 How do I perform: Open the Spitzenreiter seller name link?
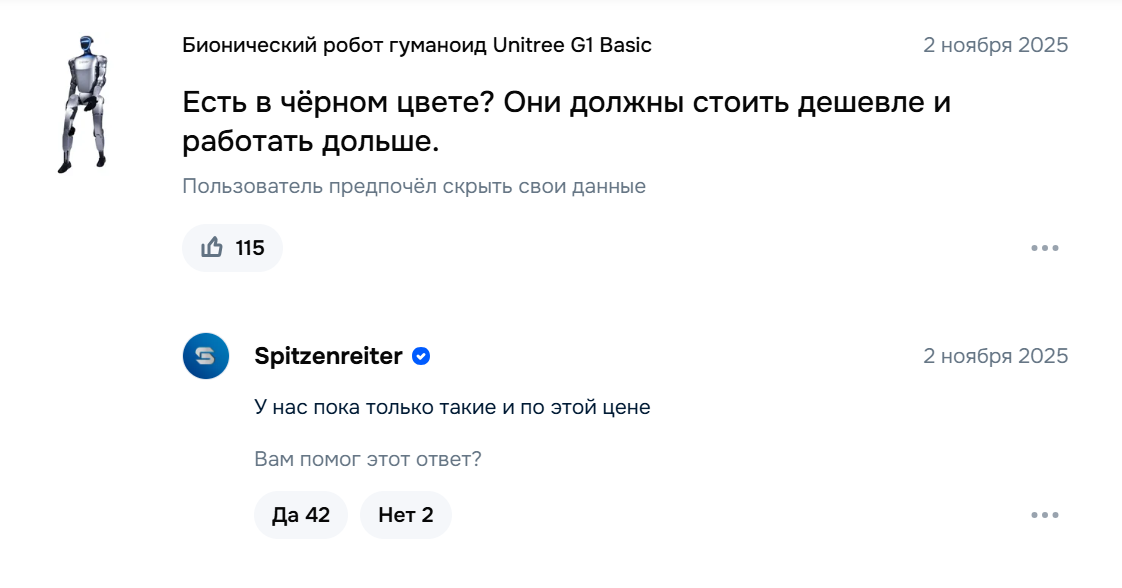click(x=329, y=356)
